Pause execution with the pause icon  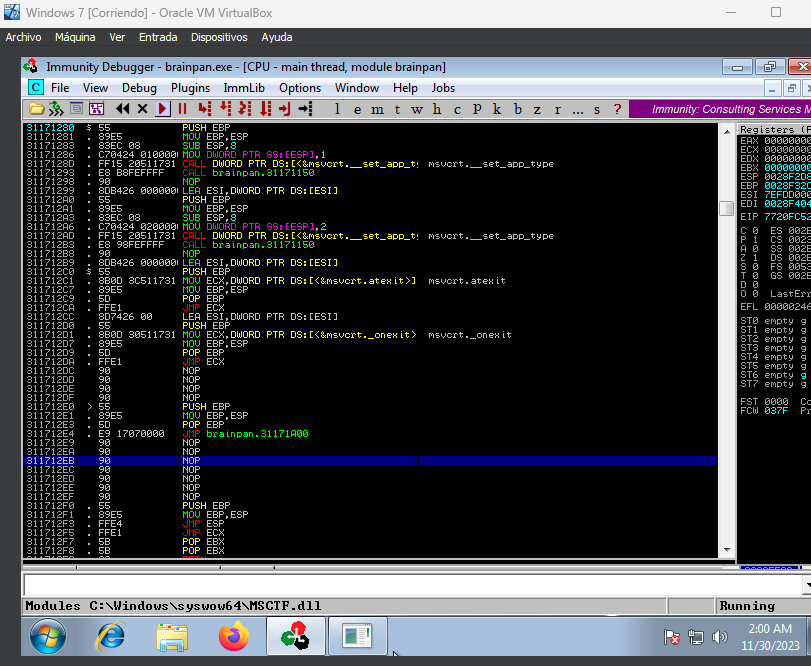click(182, 109)
